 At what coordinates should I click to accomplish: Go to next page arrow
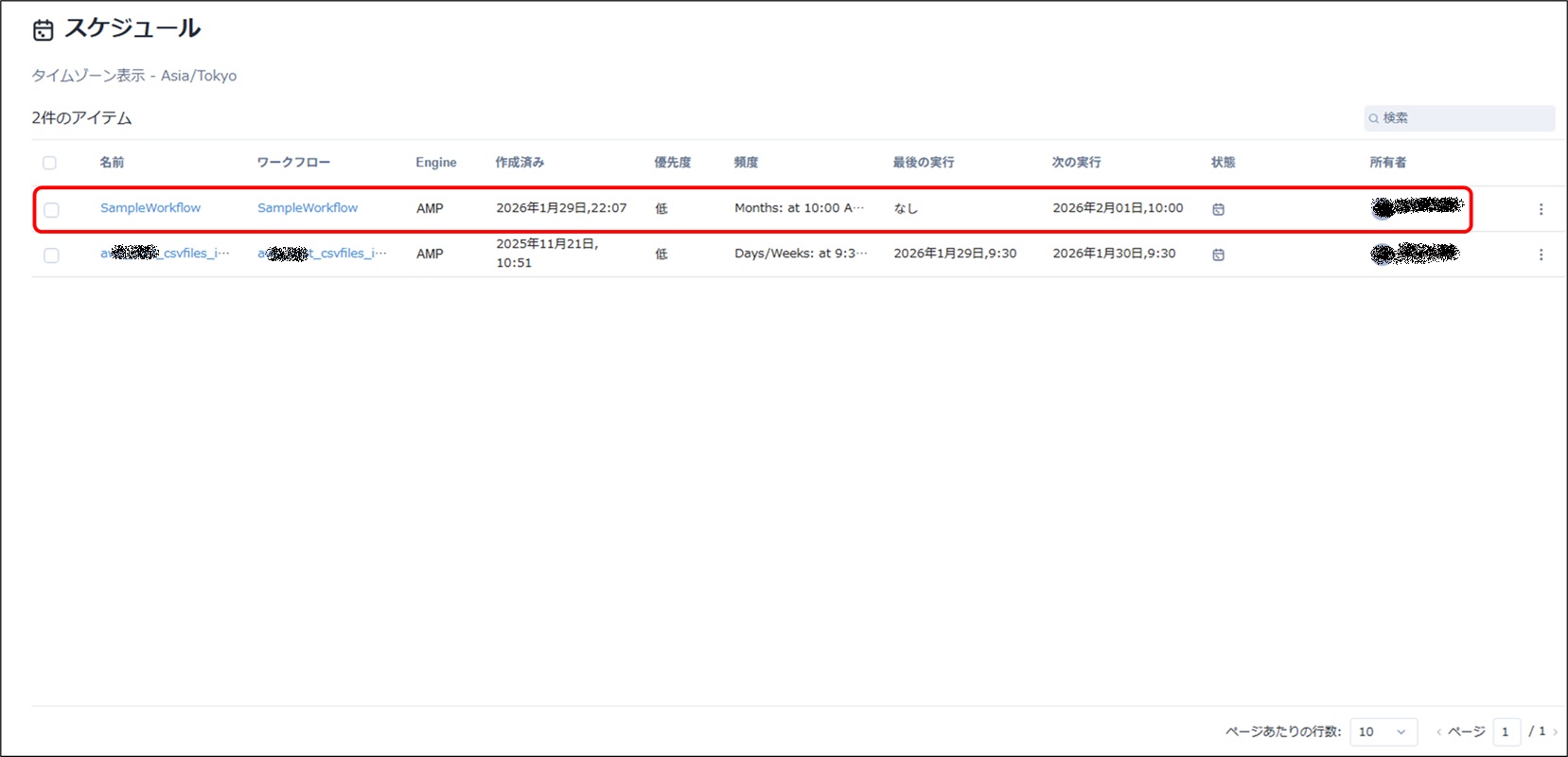[x=1555, y=731]
